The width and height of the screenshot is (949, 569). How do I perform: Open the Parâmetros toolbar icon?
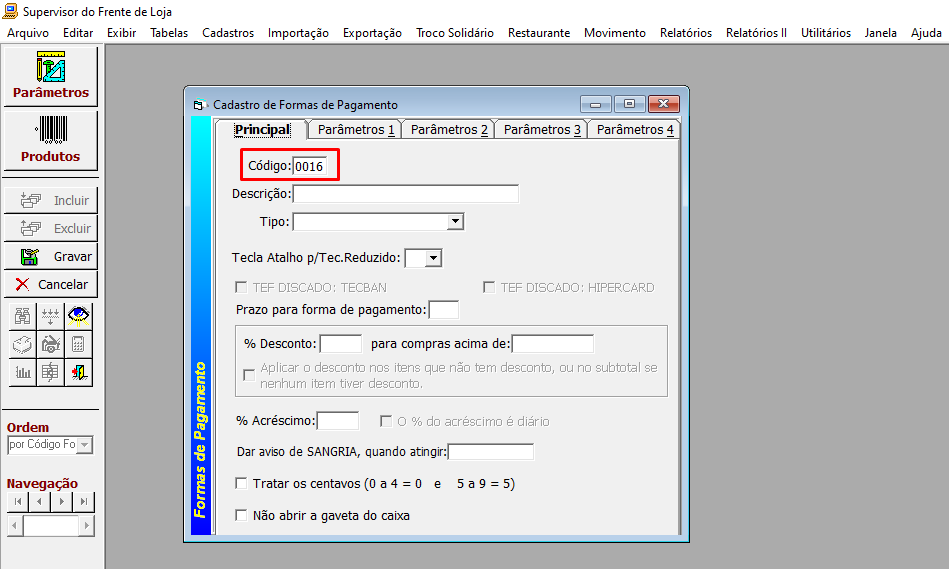click(x=51, y=76)
